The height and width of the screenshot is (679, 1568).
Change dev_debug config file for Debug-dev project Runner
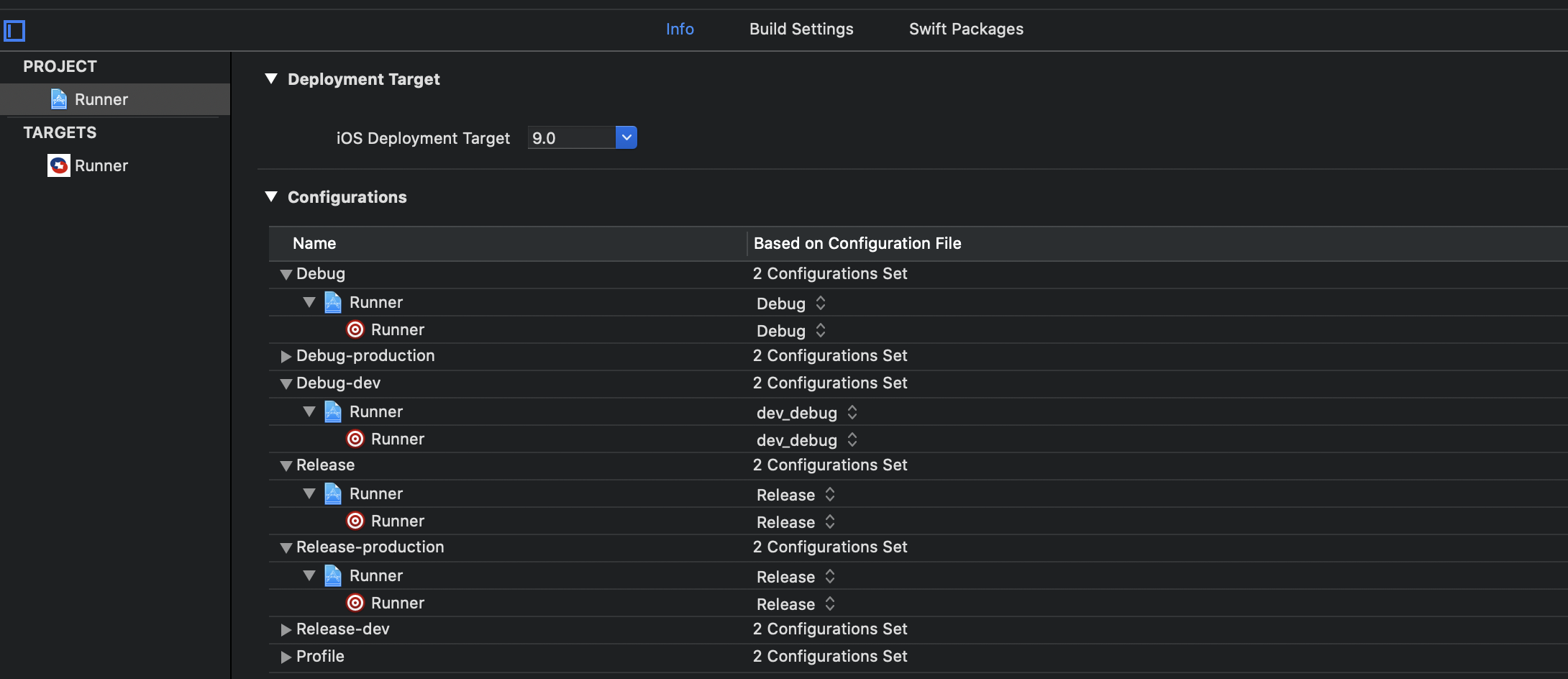[x=806, y=413]
